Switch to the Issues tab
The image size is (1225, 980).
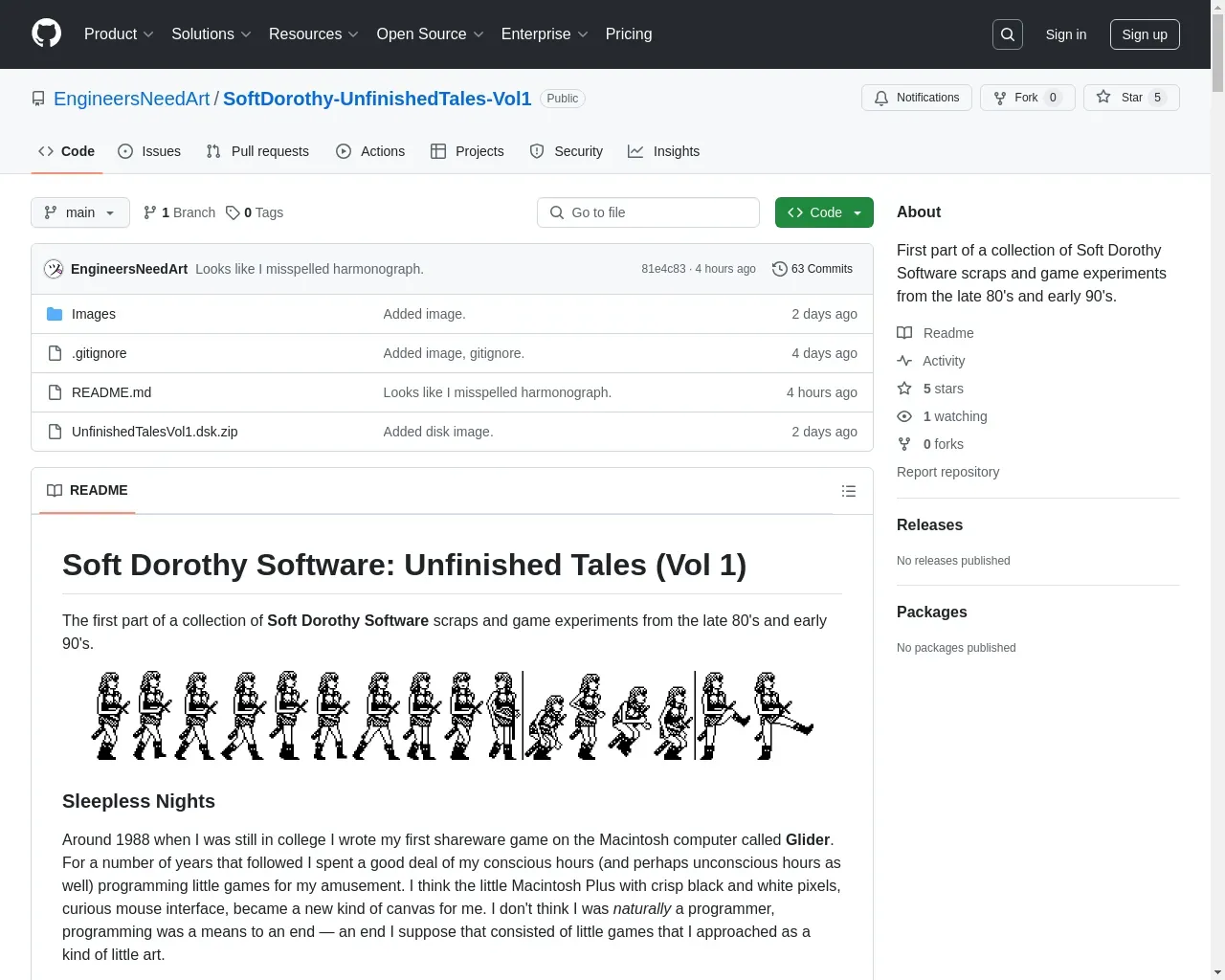(x=149, y=151)
